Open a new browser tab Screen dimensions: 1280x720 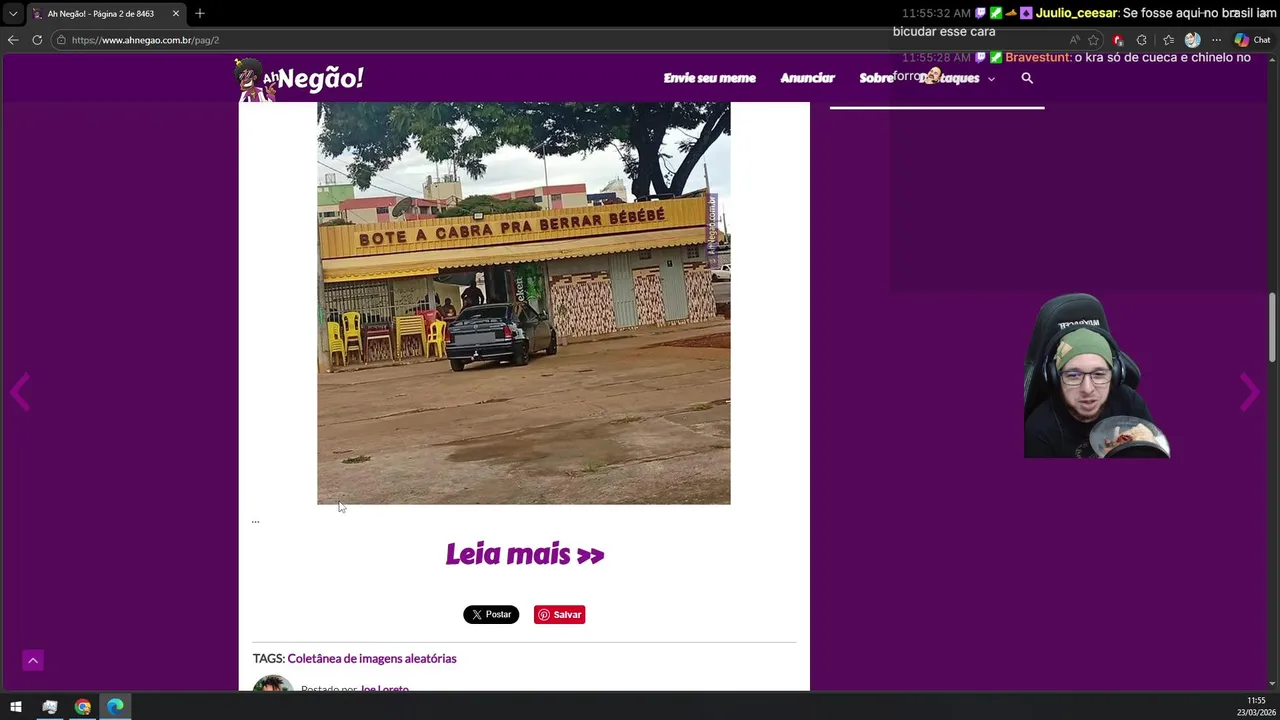[x=200, y=14]
